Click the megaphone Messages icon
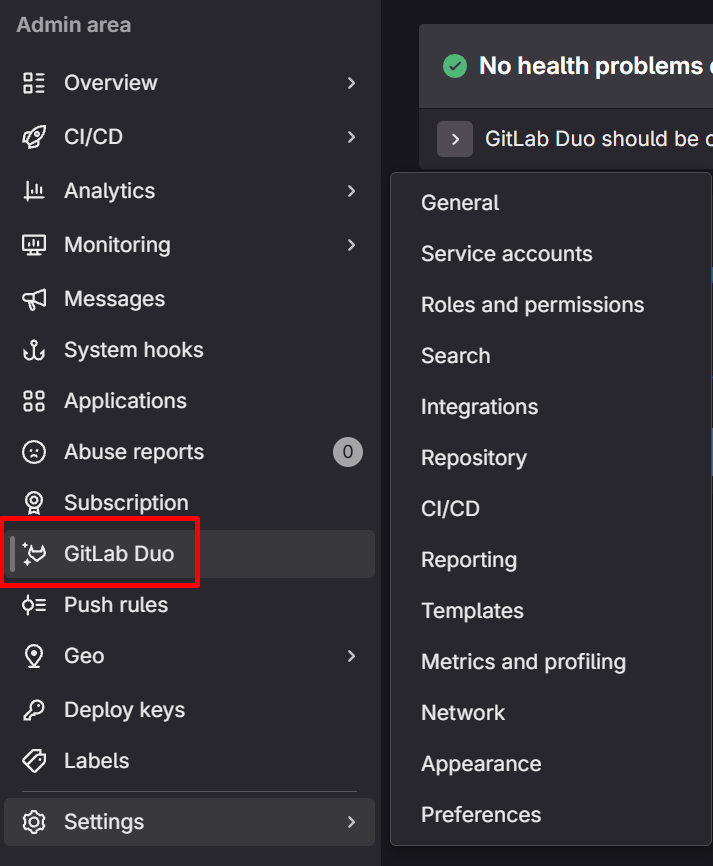This screenshot has height=866, width=713. [34, 299]
